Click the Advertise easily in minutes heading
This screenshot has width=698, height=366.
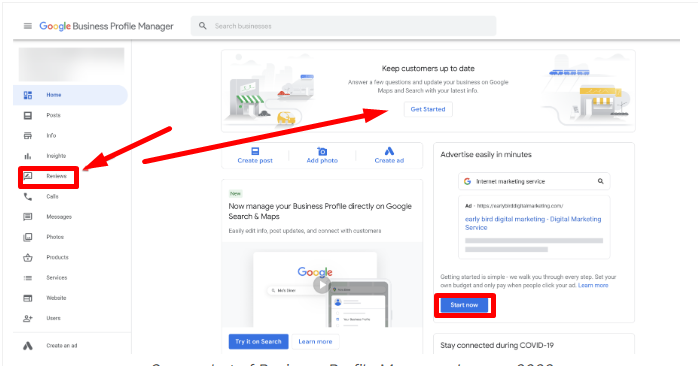486,155
